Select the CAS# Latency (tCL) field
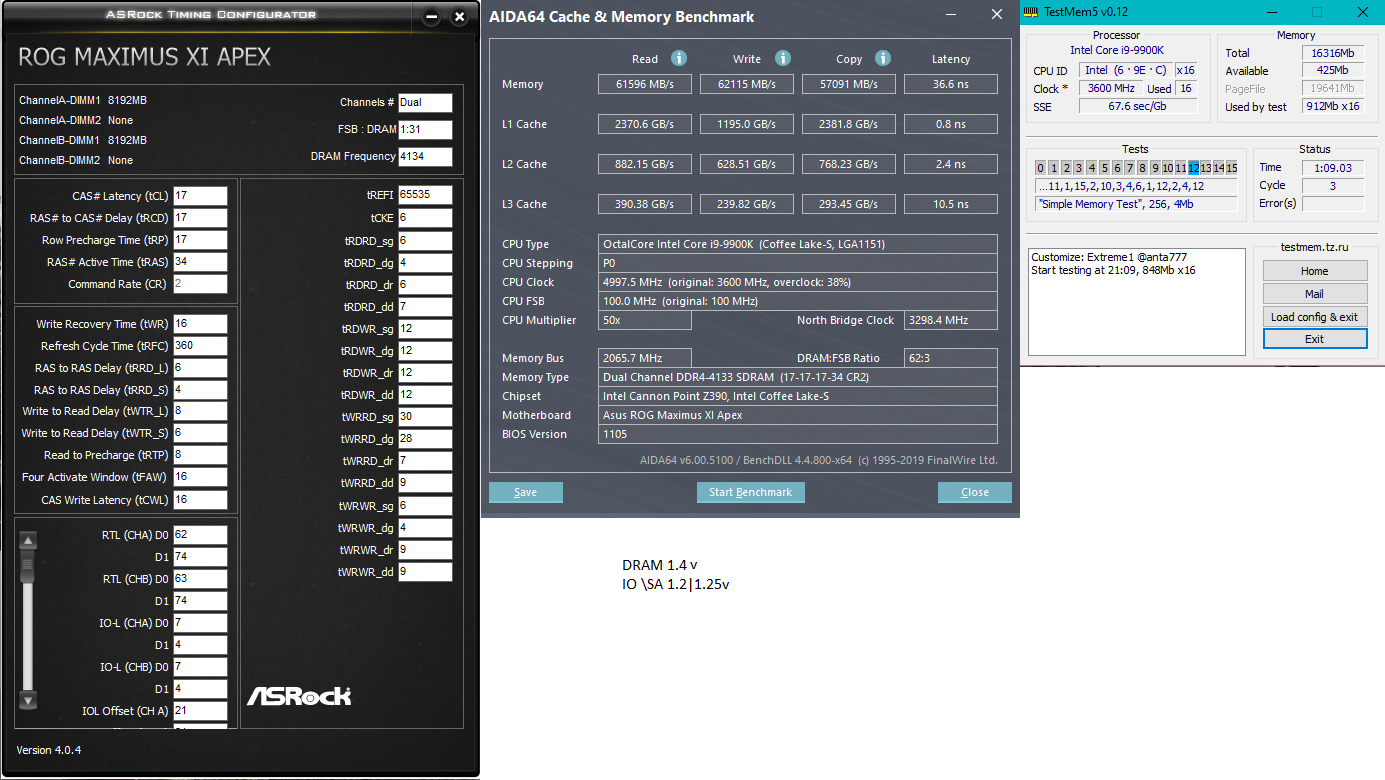Viewport: 1385px width, 780px height. [x=200, y=196]
